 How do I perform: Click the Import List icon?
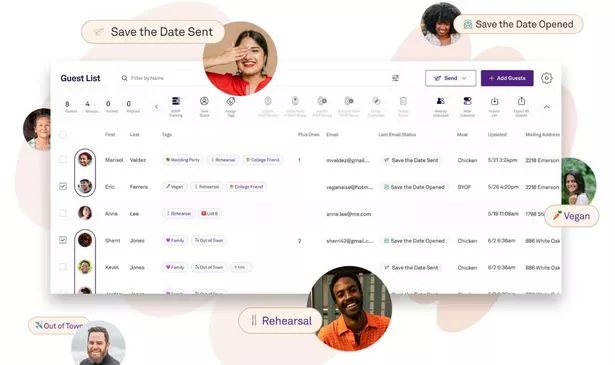coord(494,106)
